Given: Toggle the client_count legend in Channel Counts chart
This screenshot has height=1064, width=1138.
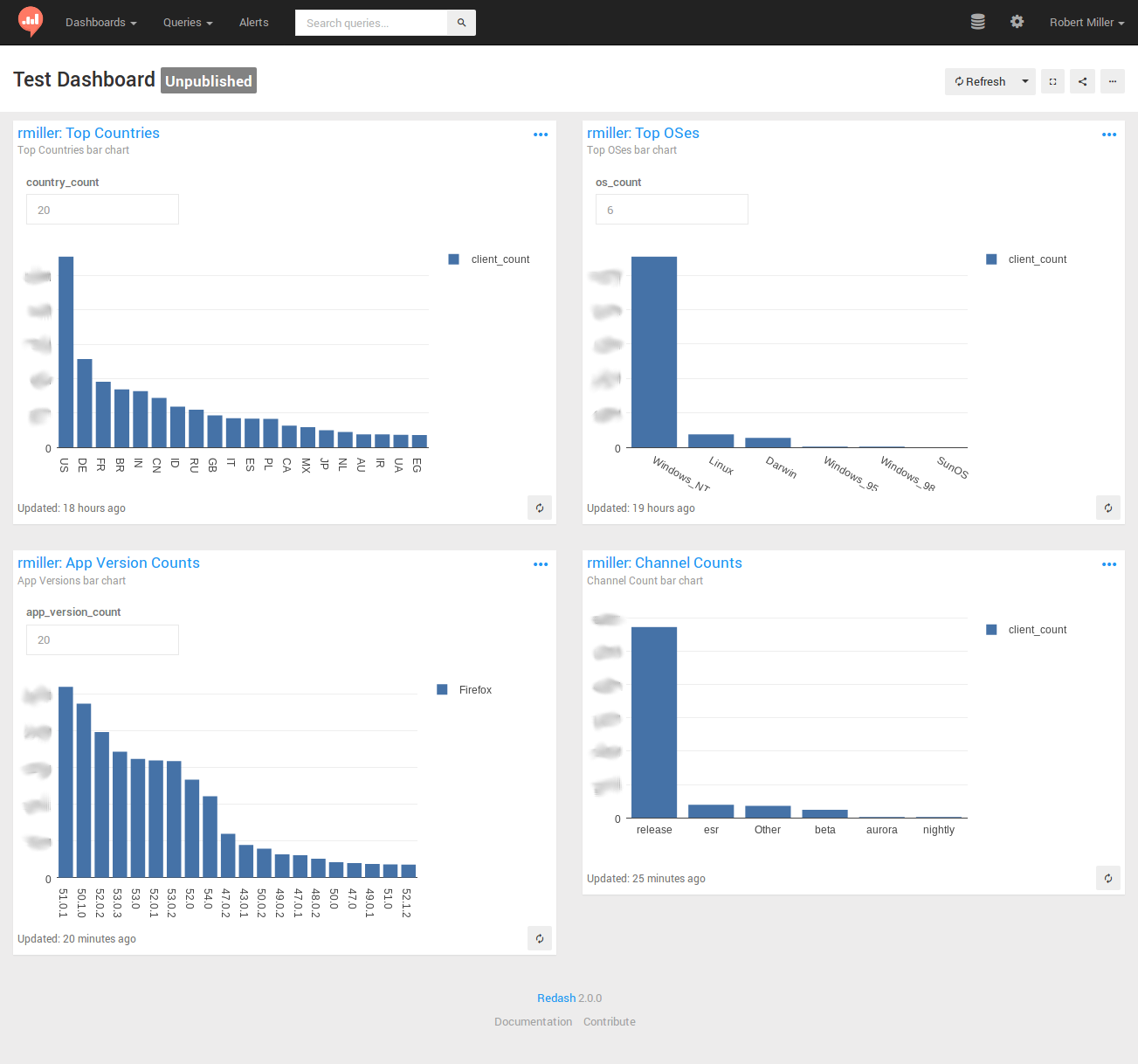Looking at the screenshot, I should click(x=1026, y=629).
